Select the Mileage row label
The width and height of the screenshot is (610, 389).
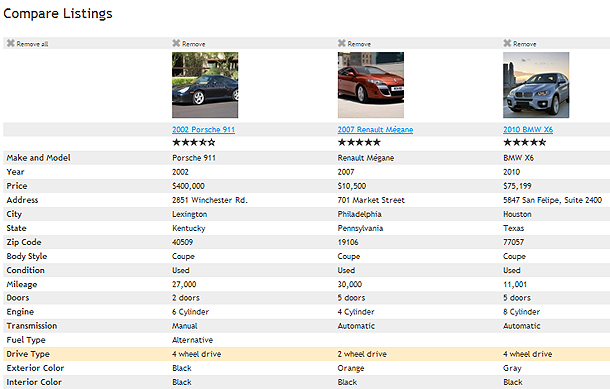coord(22,284)
